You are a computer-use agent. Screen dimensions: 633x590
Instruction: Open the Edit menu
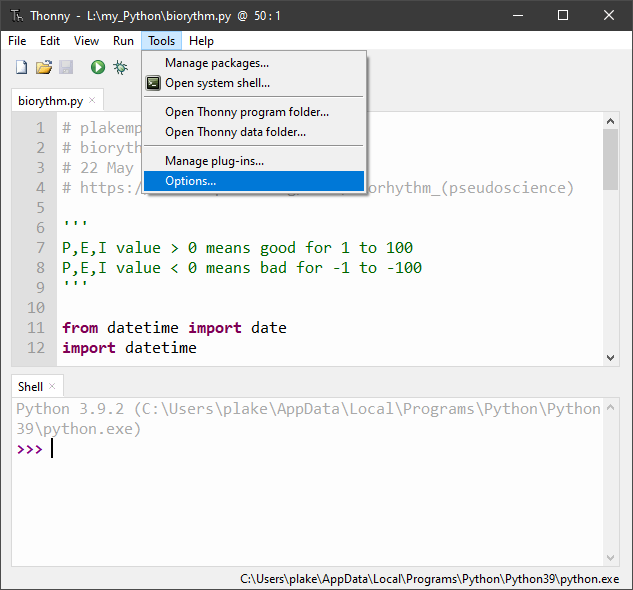50,41
